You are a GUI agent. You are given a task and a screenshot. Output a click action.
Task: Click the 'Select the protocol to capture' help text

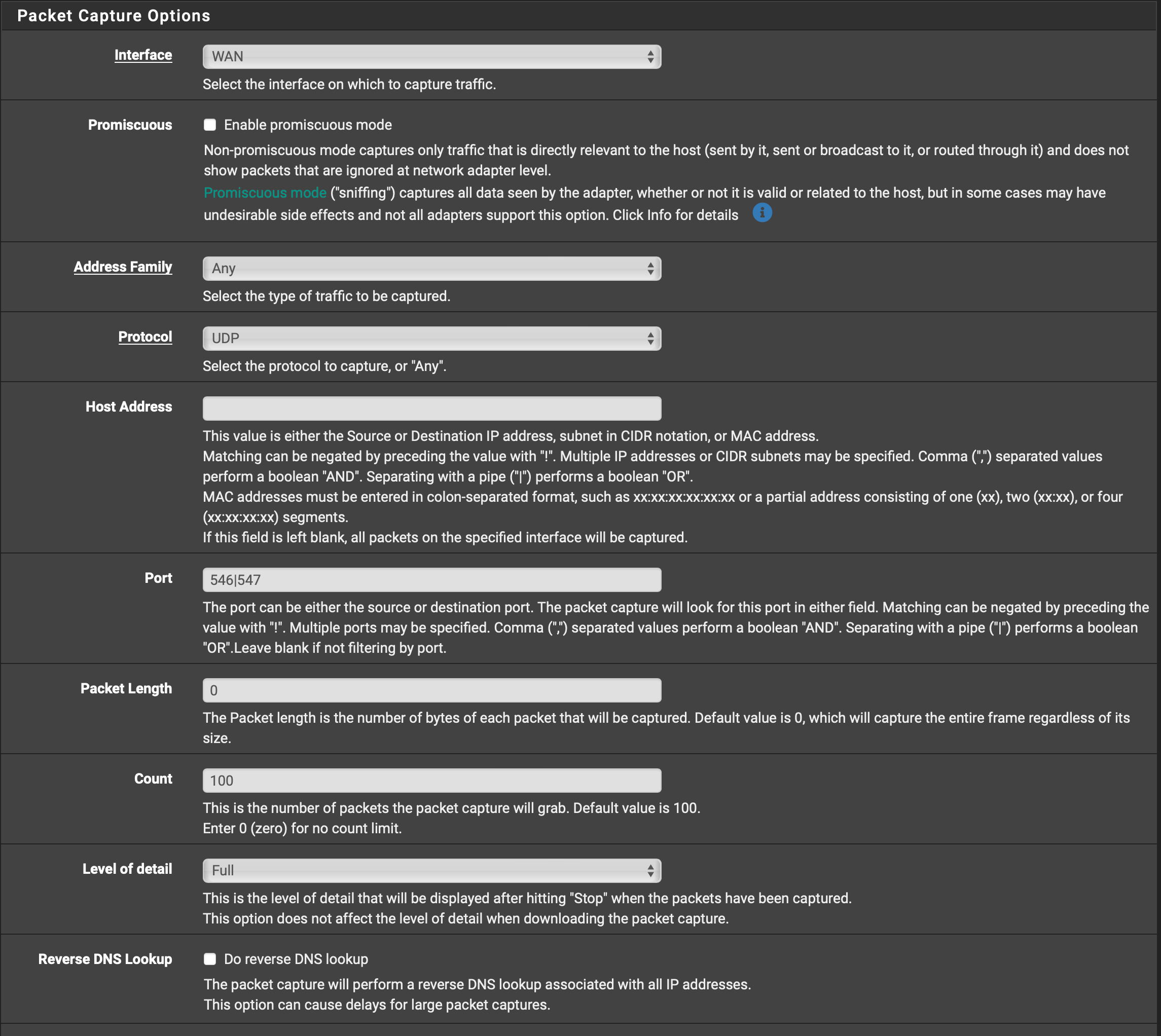pos(324,366)
